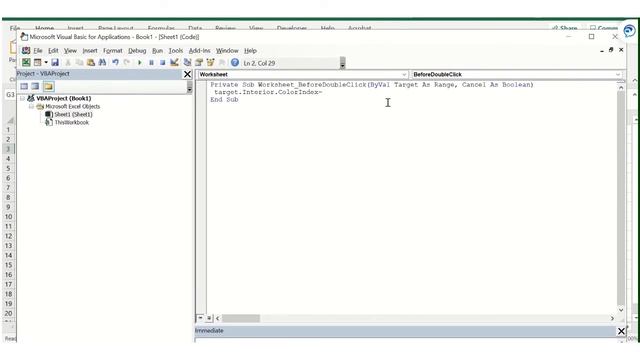The width and height of the screenshot is (640, 360).
Task: Toggle Design Mode icon
Action: tap(174, 62)
